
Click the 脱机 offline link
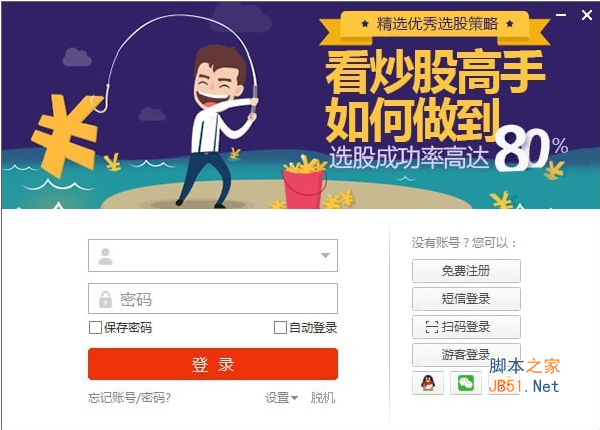323,398
